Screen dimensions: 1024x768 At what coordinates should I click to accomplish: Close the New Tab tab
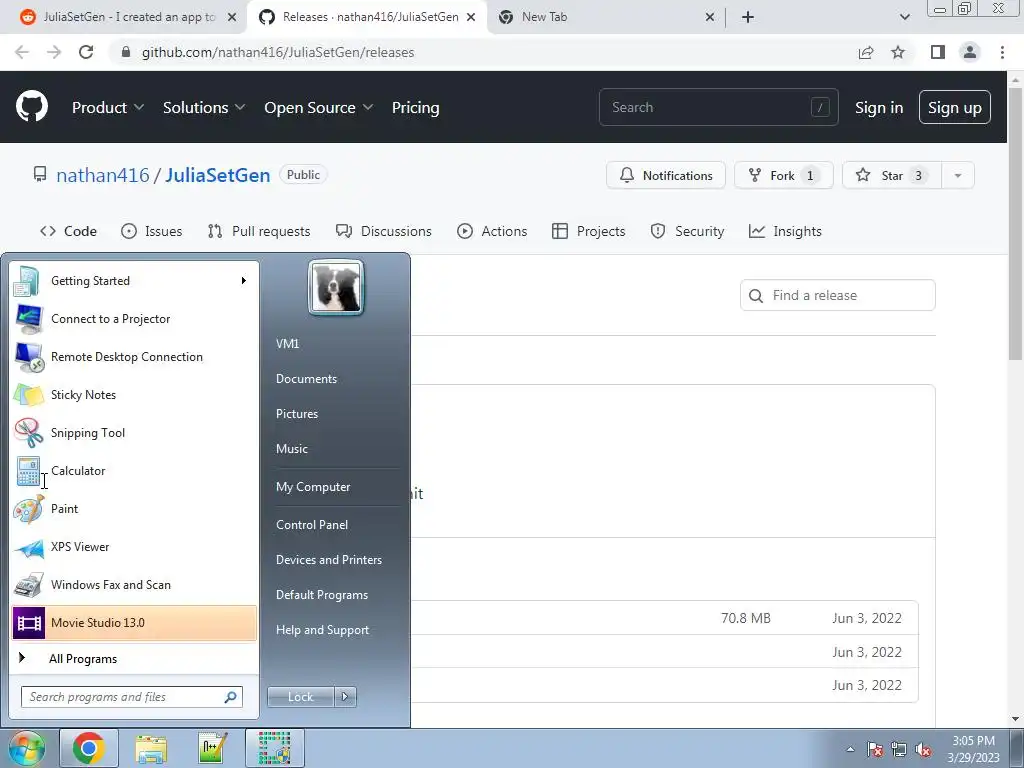(x=710, y=17)
